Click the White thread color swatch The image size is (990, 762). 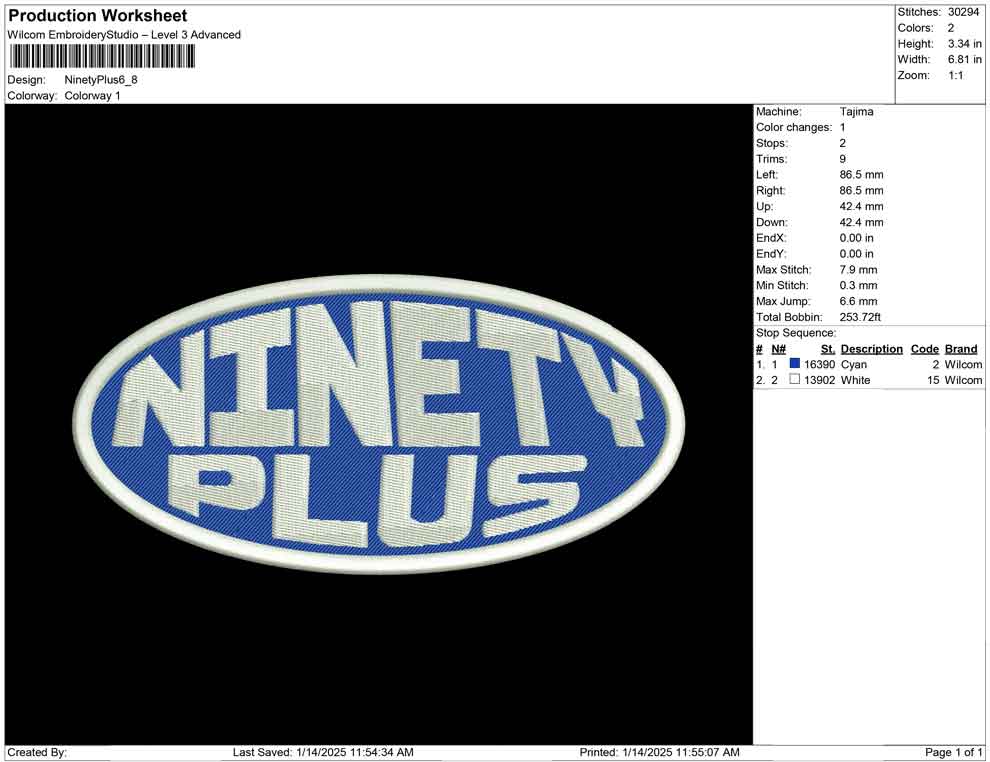796,381
